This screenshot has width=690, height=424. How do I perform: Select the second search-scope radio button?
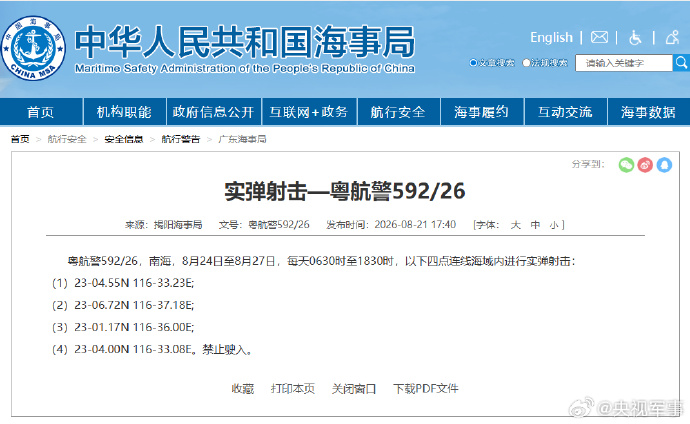coord(526,63)
